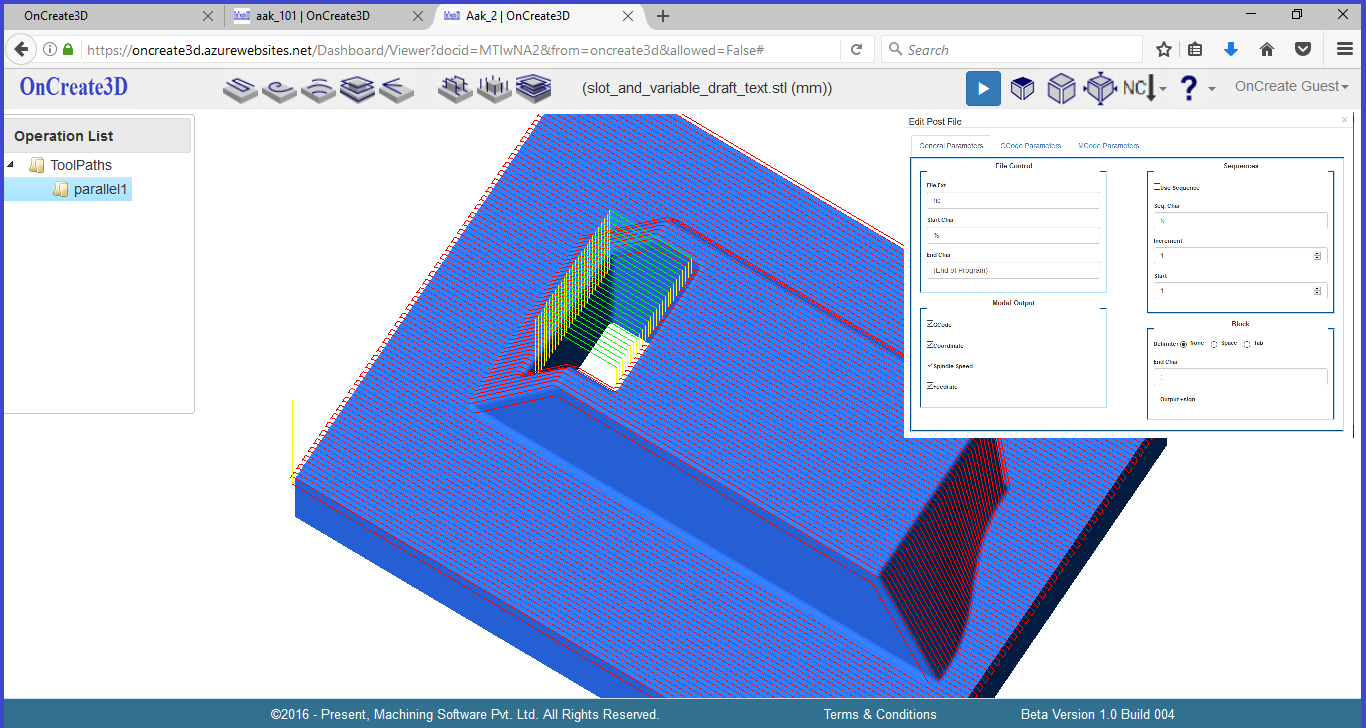Open the Terms & Conditions link
Screen dimensions: 1366x728
point(880,714)
